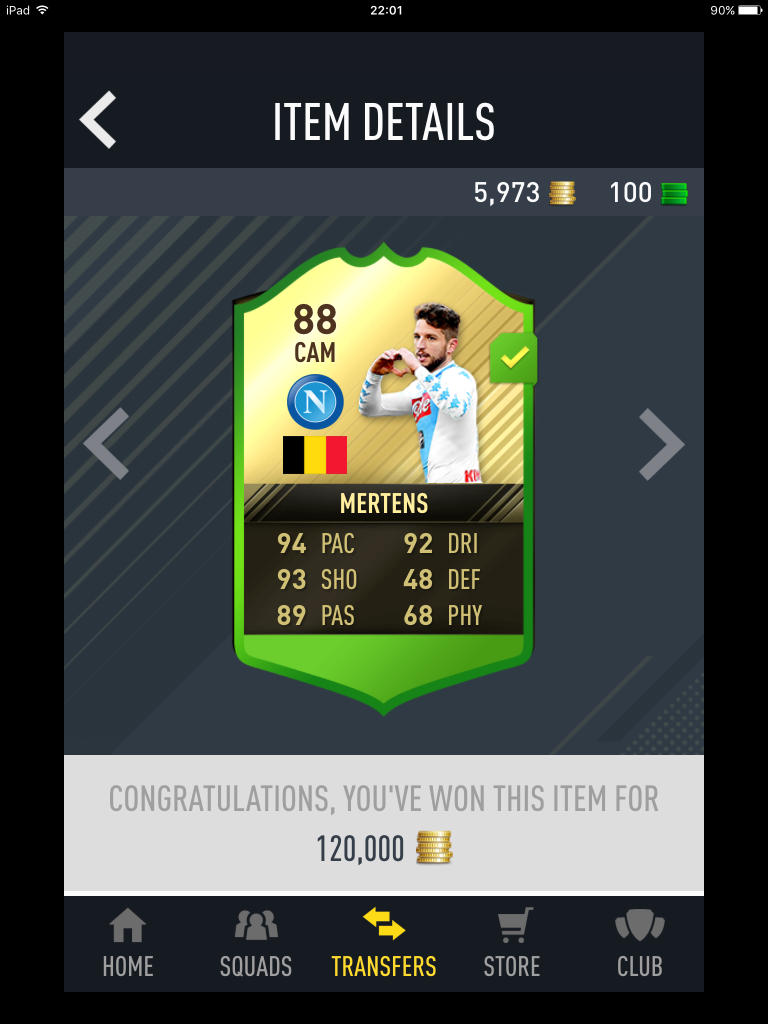
Task: Open the Store tab
Action: tap(512, 944)
